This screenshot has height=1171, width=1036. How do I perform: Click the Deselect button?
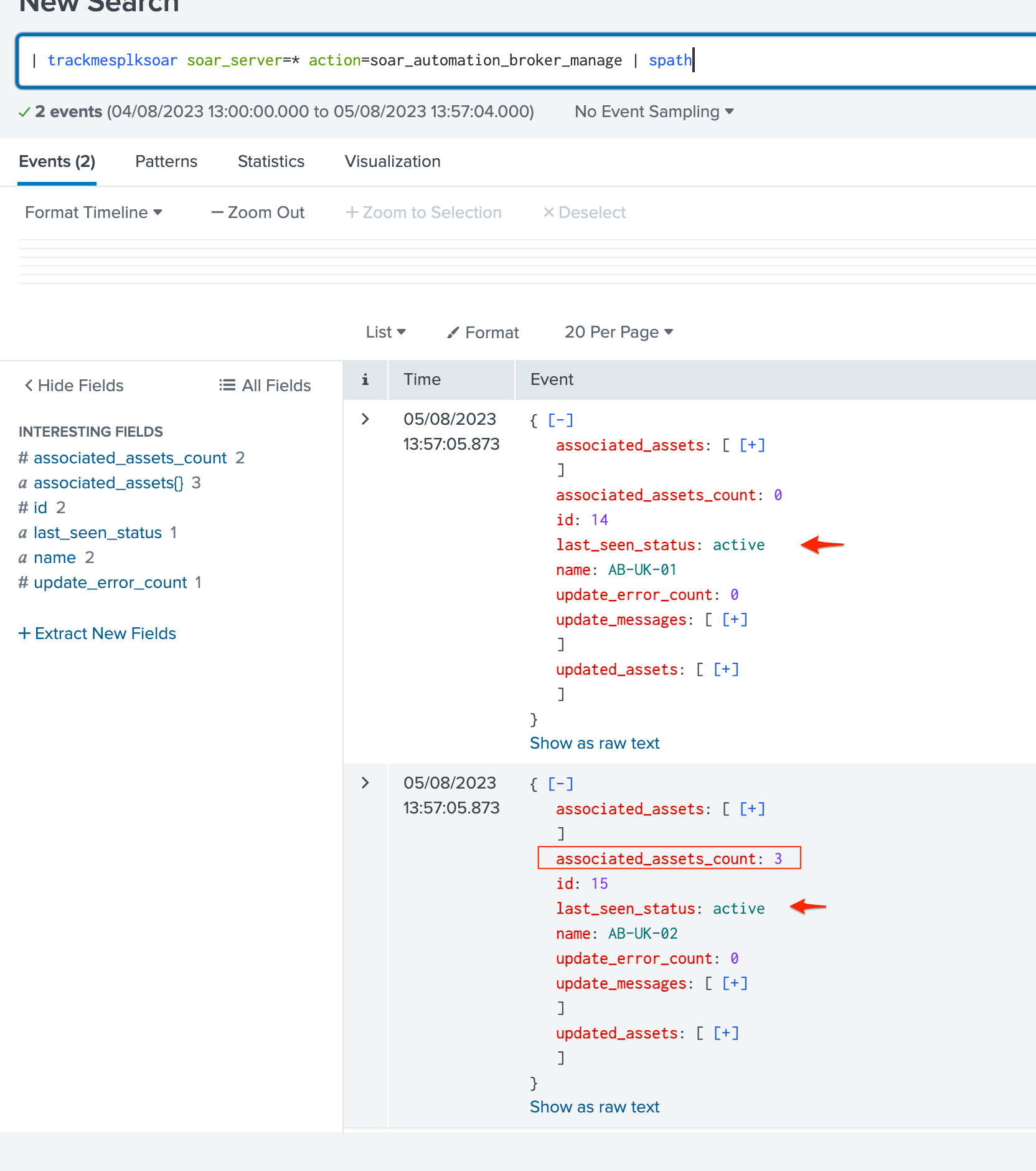pyautogui.click(x=584, y=212)
